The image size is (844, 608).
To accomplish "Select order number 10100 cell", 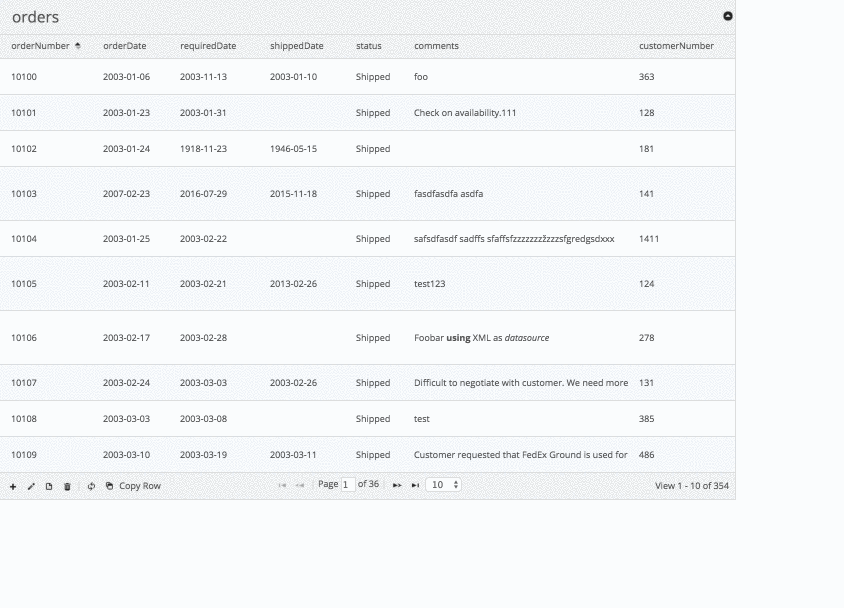I will [24, 77].
